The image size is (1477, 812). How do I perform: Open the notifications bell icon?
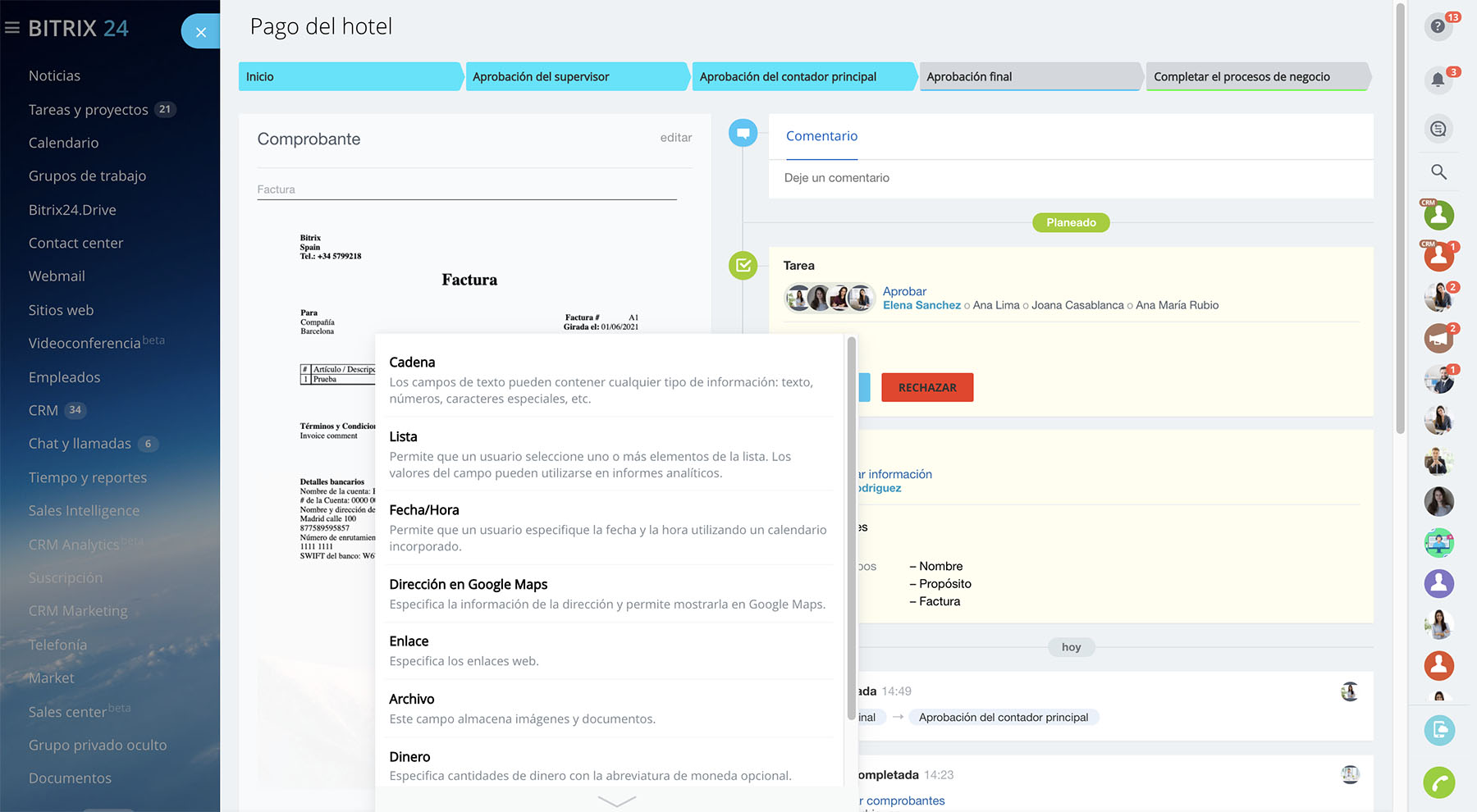(1438, 80)
